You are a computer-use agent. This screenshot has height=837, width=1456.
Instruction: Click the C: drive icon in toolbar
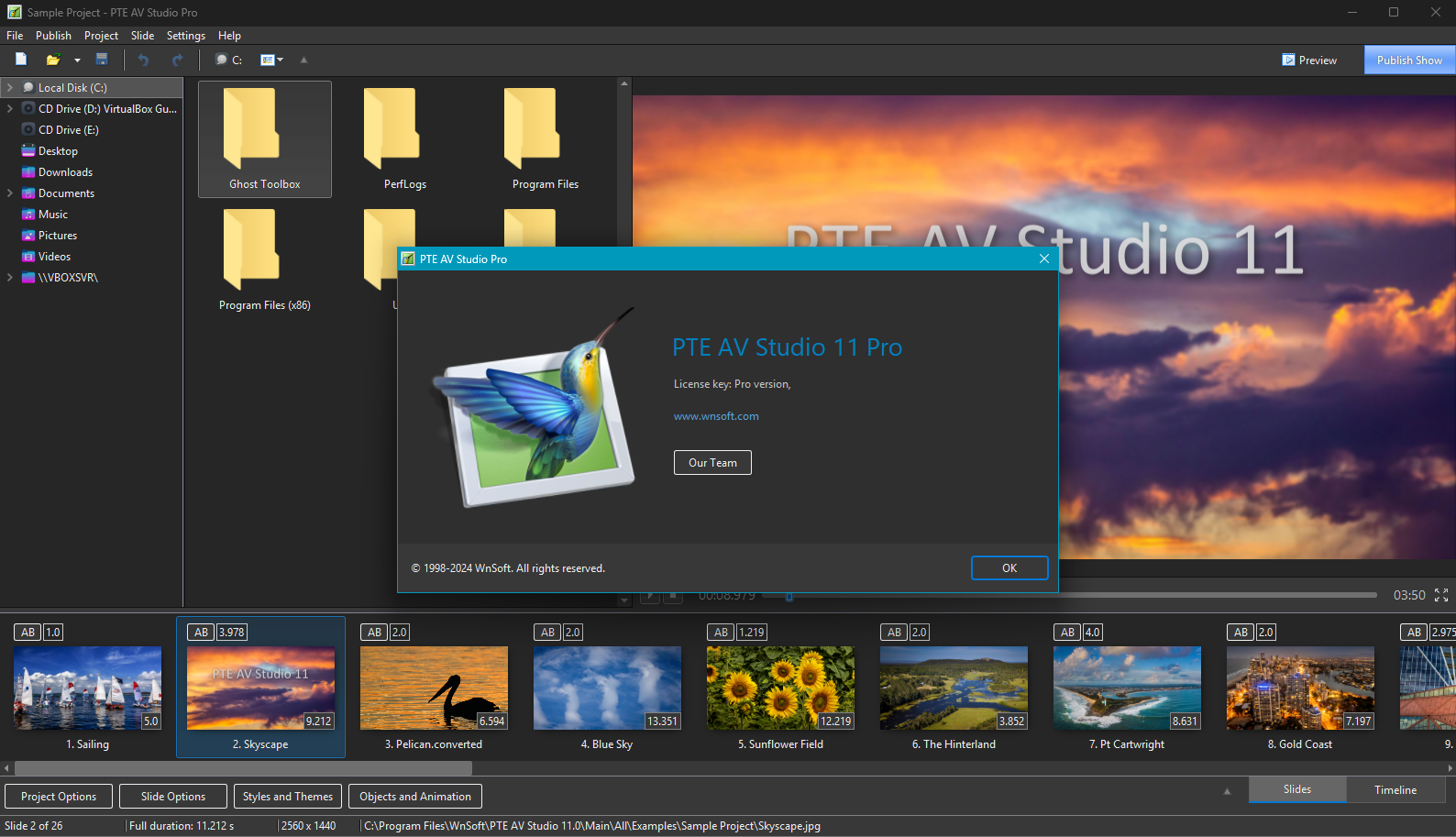click(228, 60)
